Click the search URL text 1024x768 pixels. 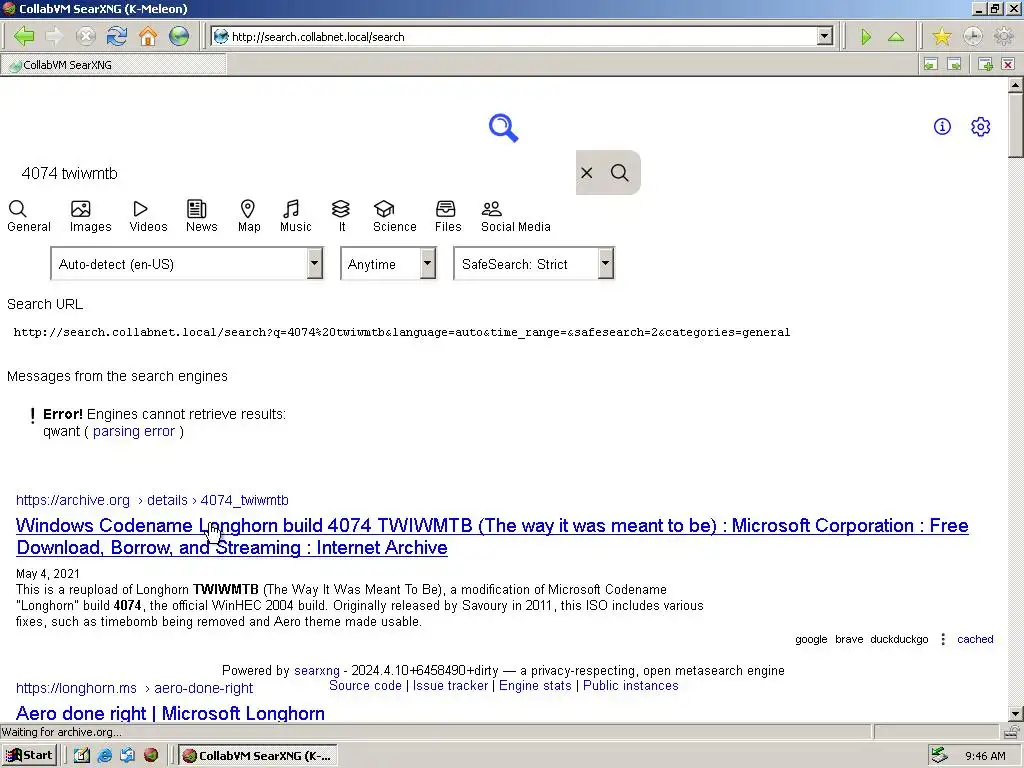pos(402,332)
